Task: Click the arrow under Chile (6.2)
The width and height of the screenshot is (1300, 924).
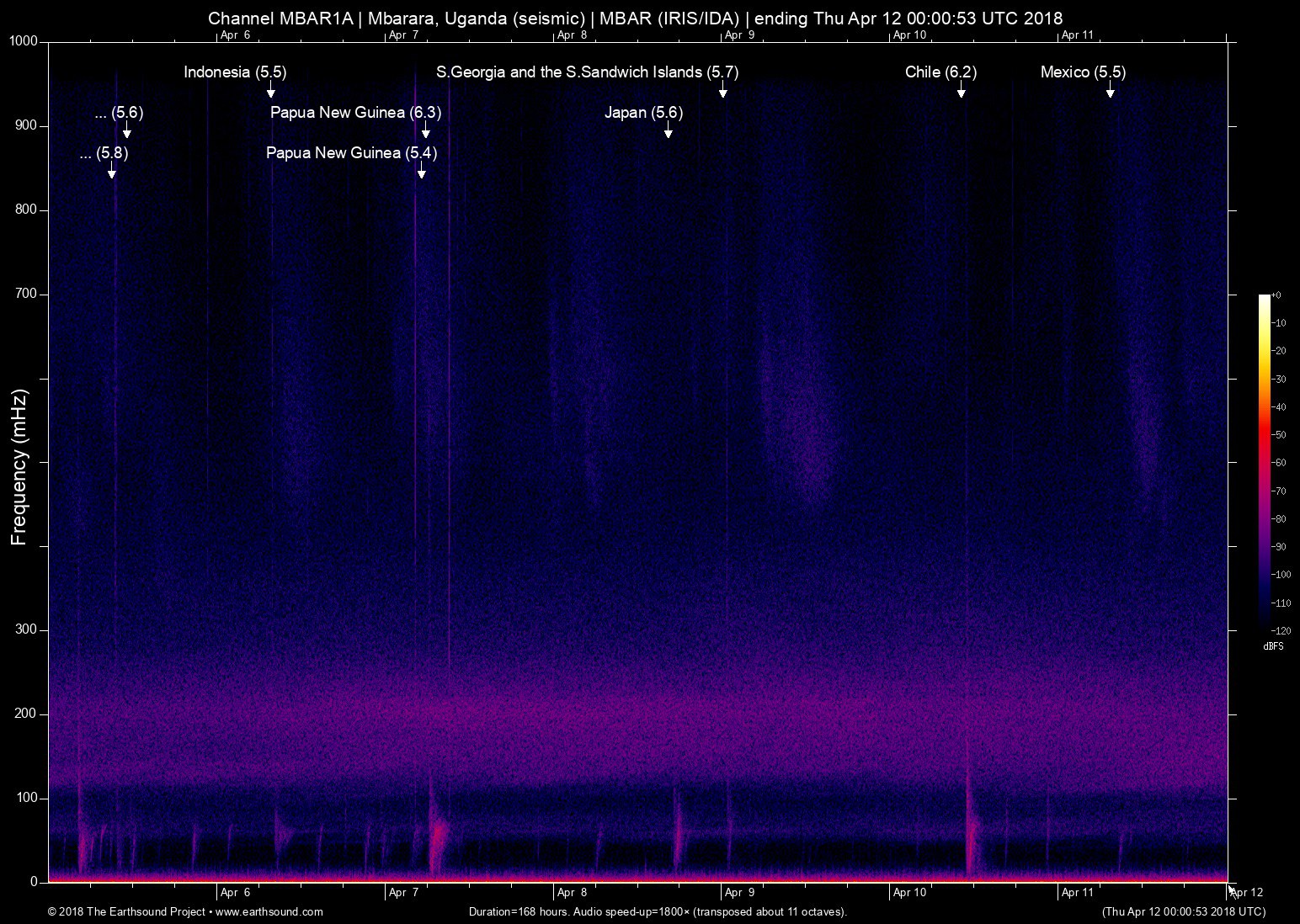Action: click(x=961, y=90)
